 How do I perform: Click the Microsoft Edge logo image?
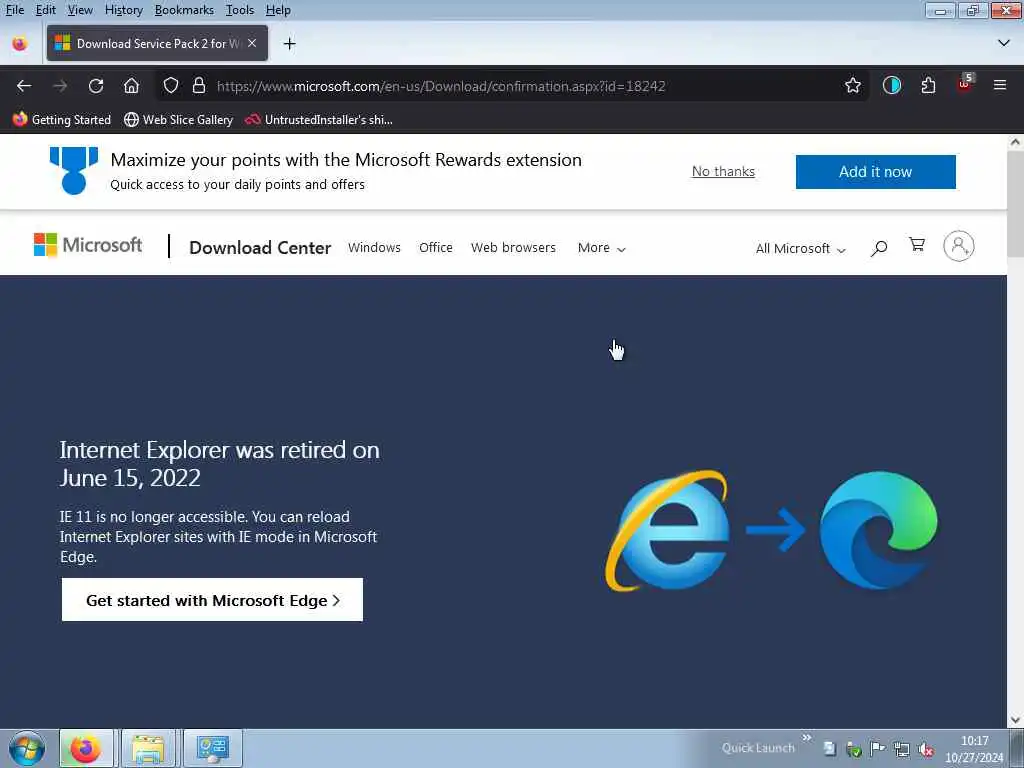click(878, 530)
